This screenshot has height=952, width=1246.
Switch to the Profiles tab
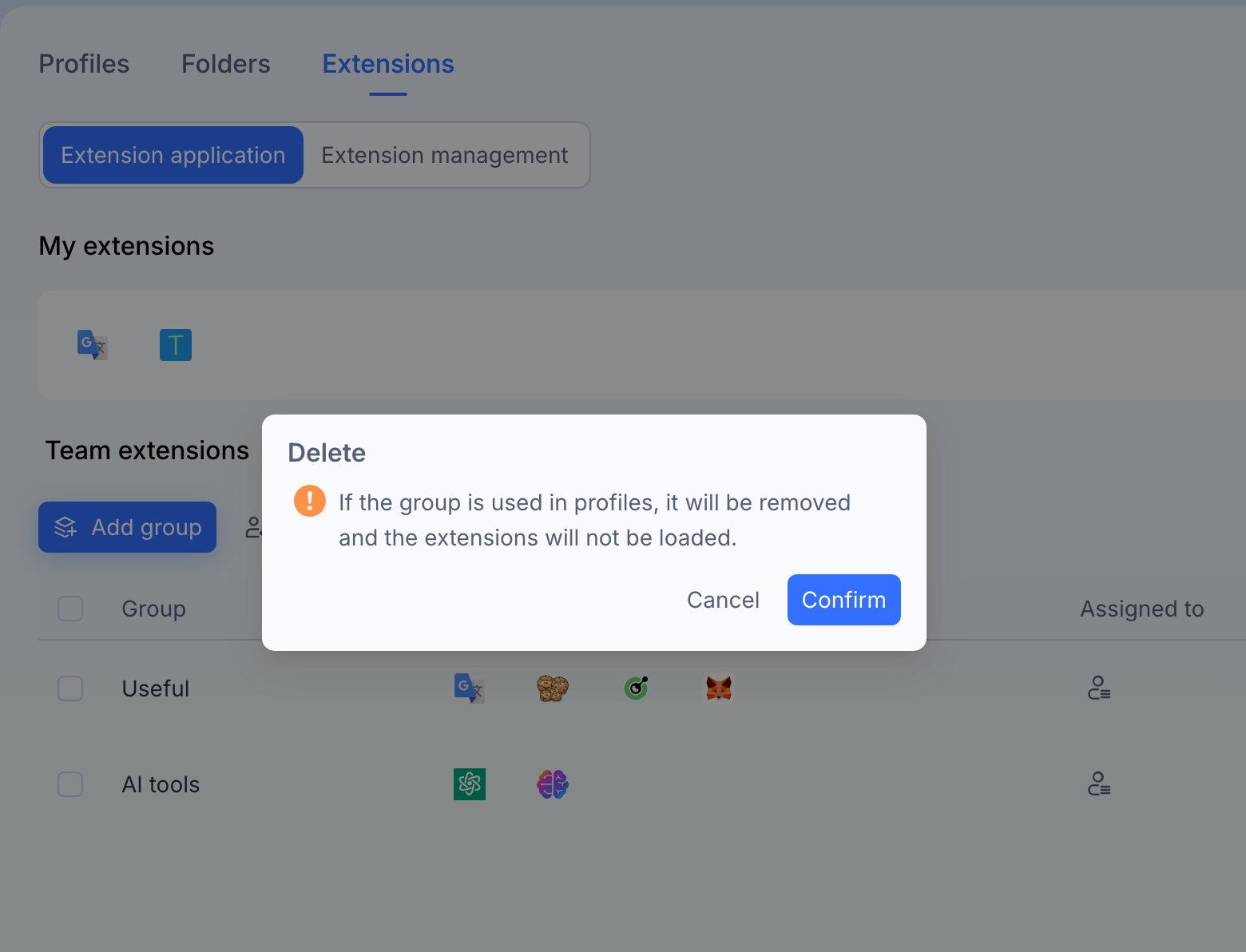click(x=84, y=64)
